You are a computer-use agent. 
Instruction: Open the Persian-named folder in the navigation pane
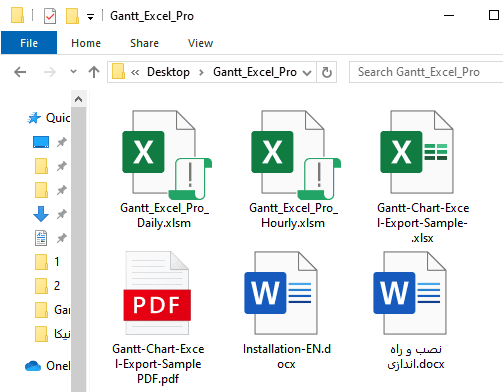53,334
